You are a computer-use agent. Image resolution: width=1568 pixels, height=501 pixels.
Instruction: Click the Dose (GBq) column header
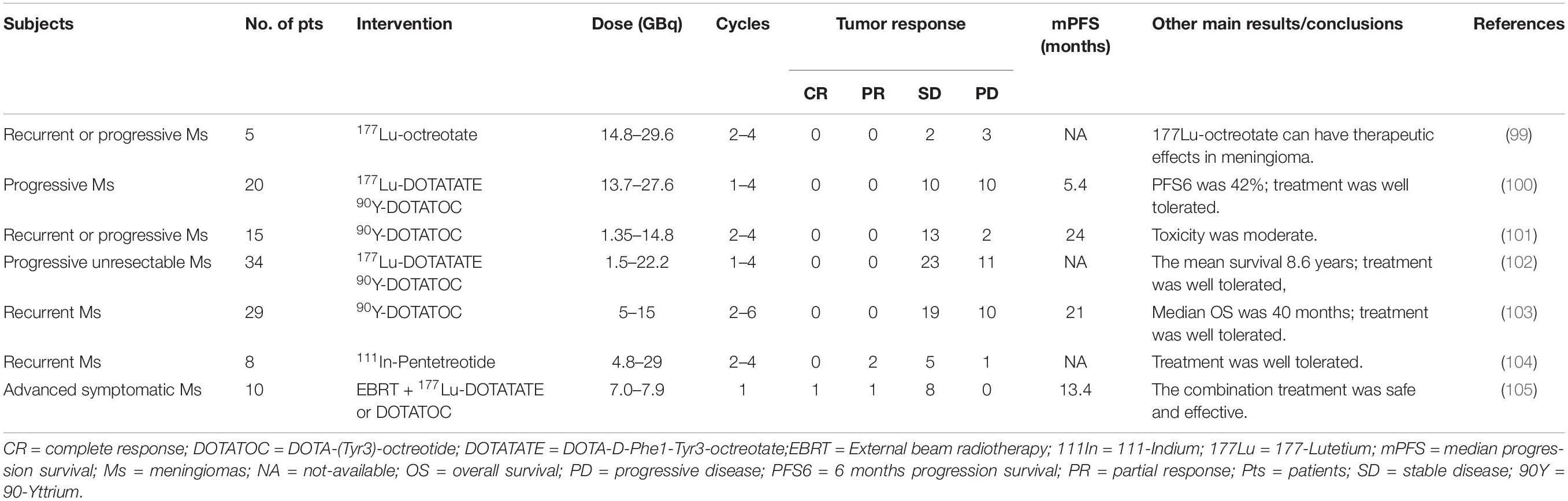point(637,24)
